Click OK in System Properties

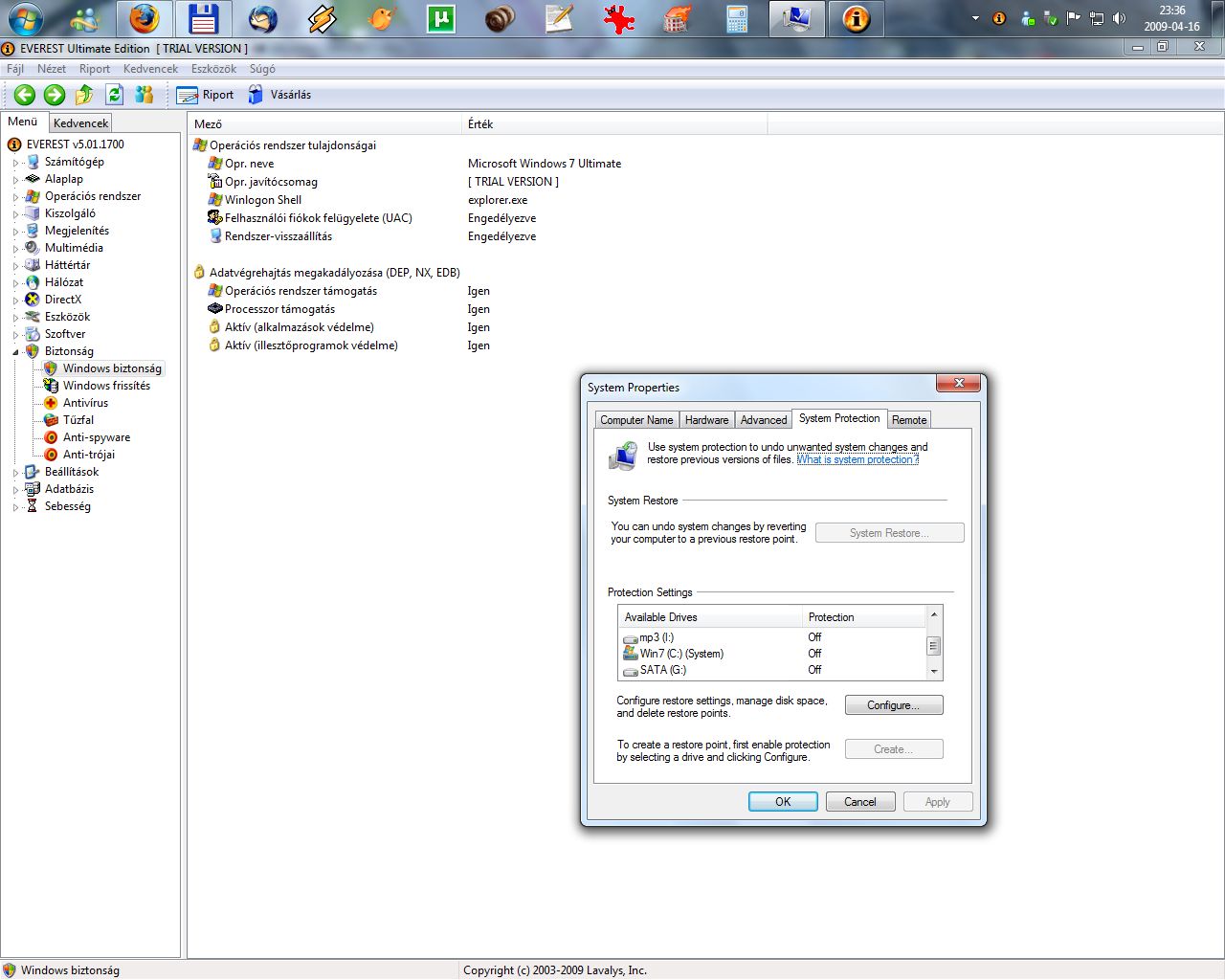(783, 802)
